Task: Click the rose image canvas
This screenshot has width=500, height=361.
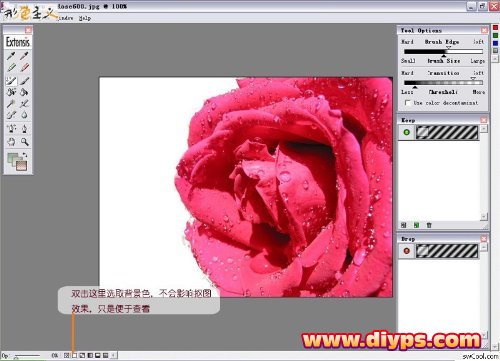Action: tap(246, 187)
